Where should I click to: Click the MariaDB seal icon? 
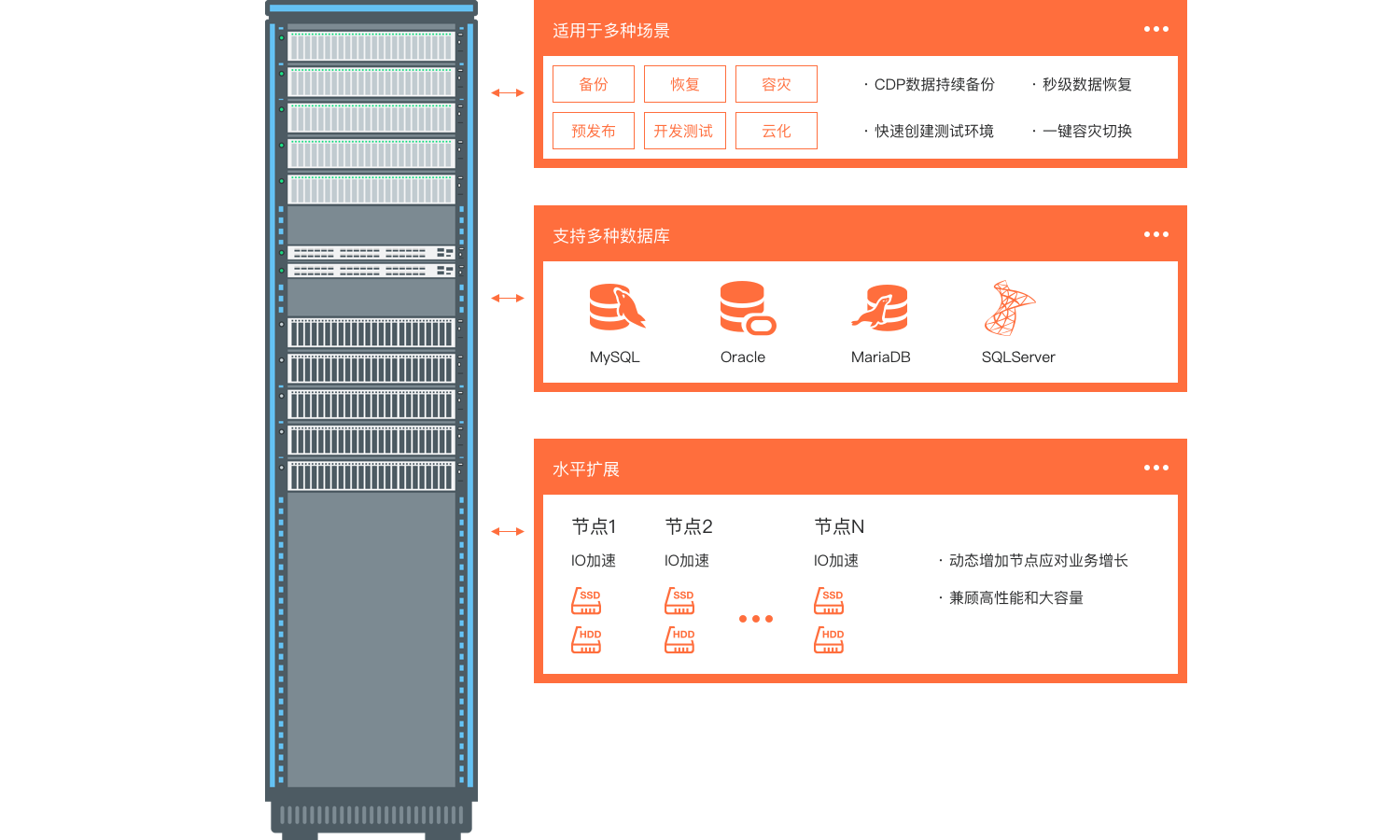(x=879, y=308)
